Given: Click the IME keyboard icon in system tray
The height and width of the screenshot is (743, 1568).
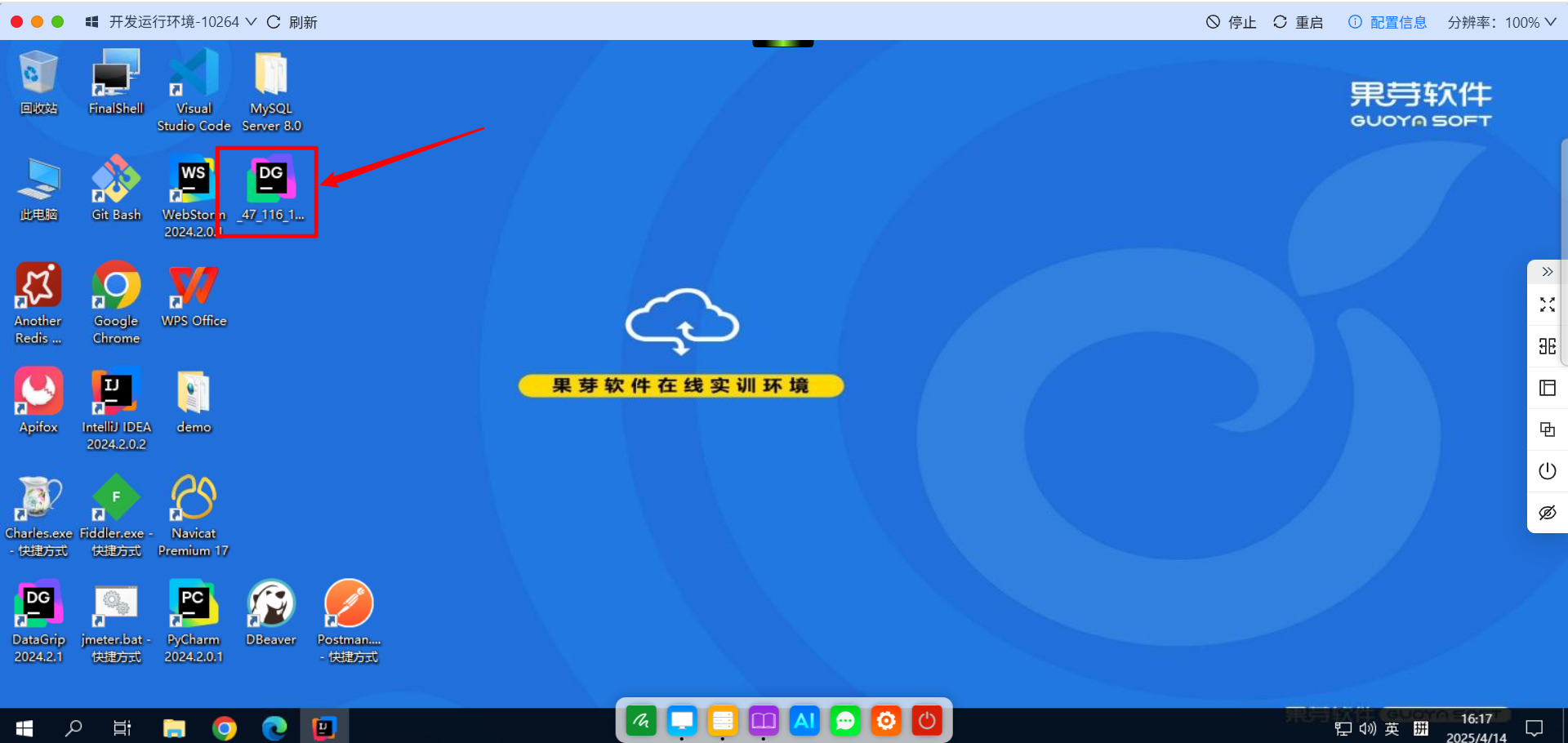Looking at the screenshot, I should [x=1421, y=729].
